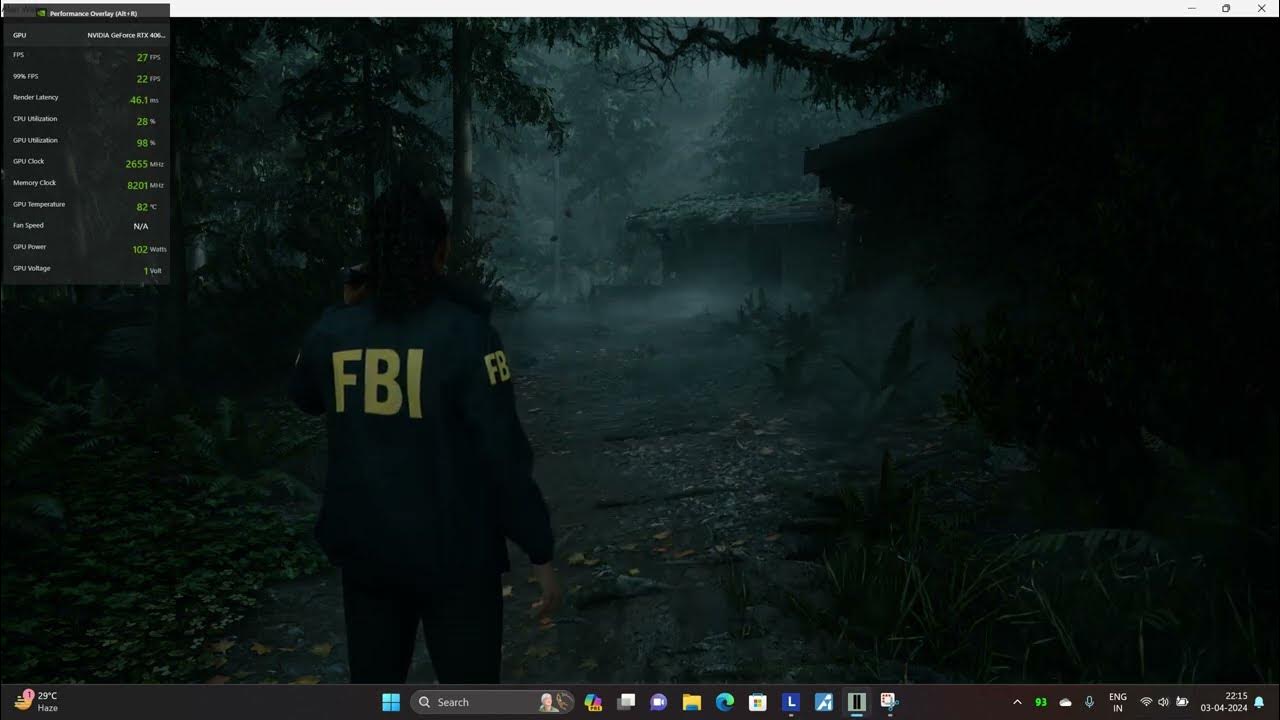Minimize the game window
This screenshot has width=1280, height=720.
(x=1191, y=8)
